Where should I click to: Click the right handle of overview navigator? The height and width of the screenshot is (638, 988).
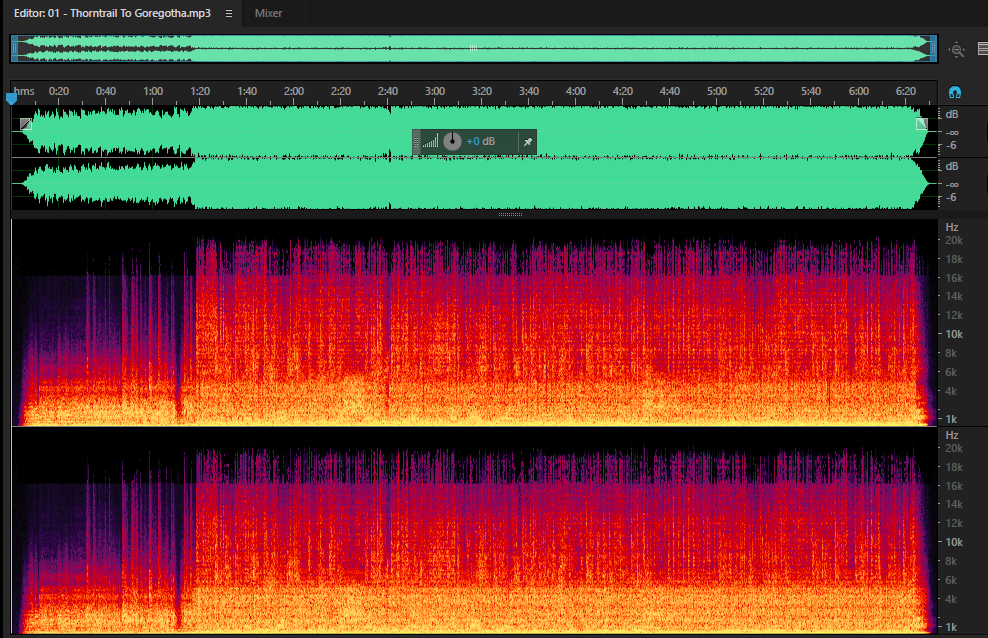point(933,49)
